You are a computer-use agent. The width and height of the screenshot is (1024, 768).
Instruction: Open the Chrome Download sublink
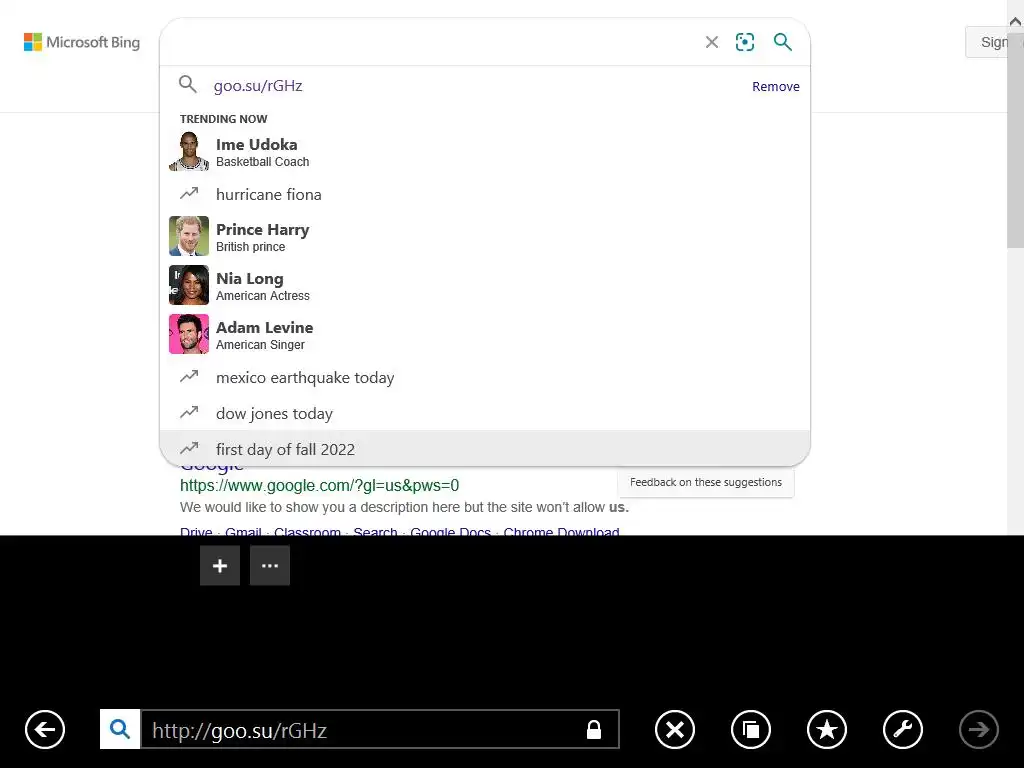[x=562, y=530]
